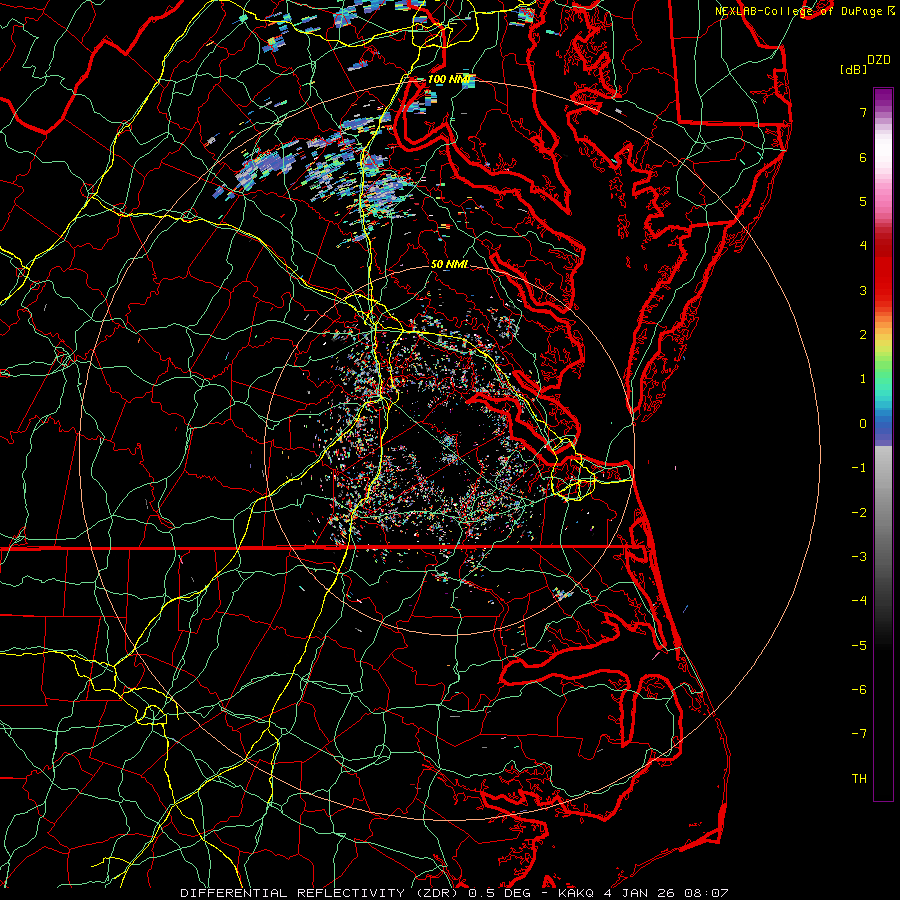Click the scale label -7

coord(859,734)
